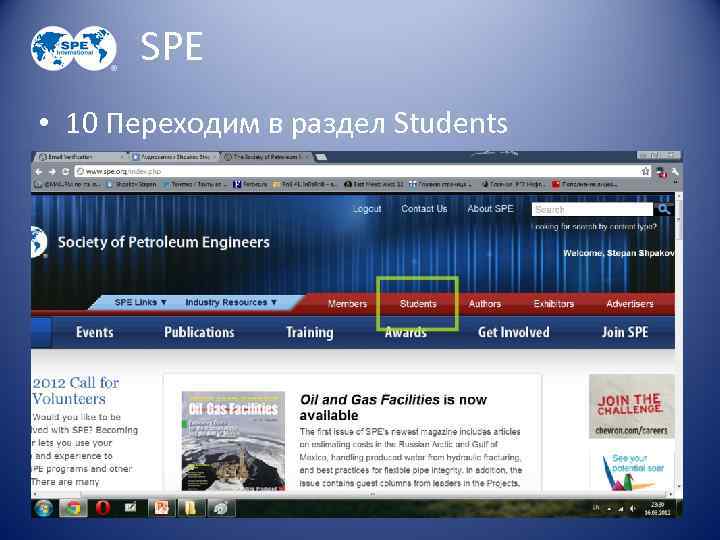Open the Awards menu
The height and width of the screenshot is (540, 720).
[x=405, y=332]
